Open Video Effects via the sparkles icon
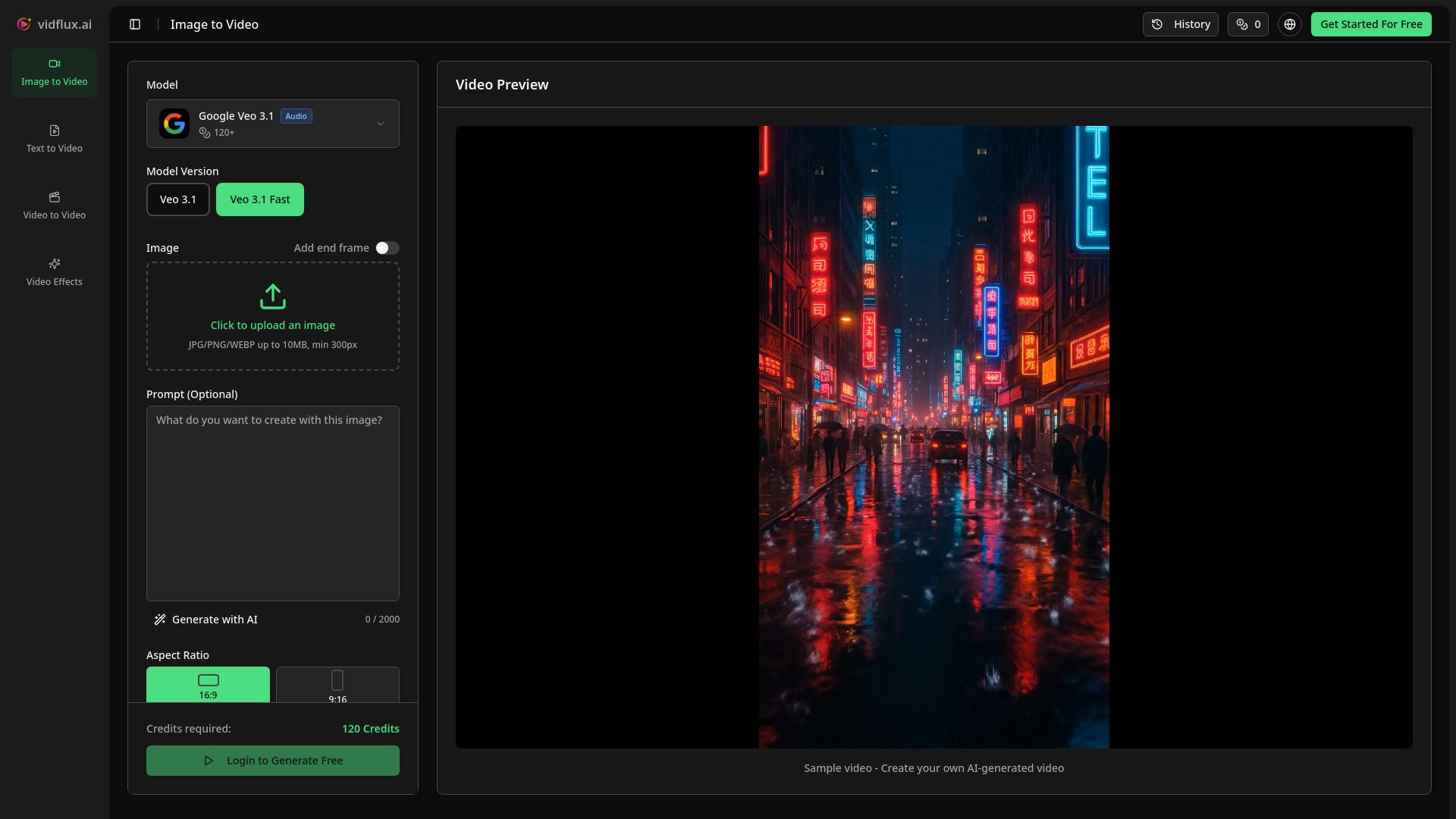The image size is (1456, 819). pos(54,264)
